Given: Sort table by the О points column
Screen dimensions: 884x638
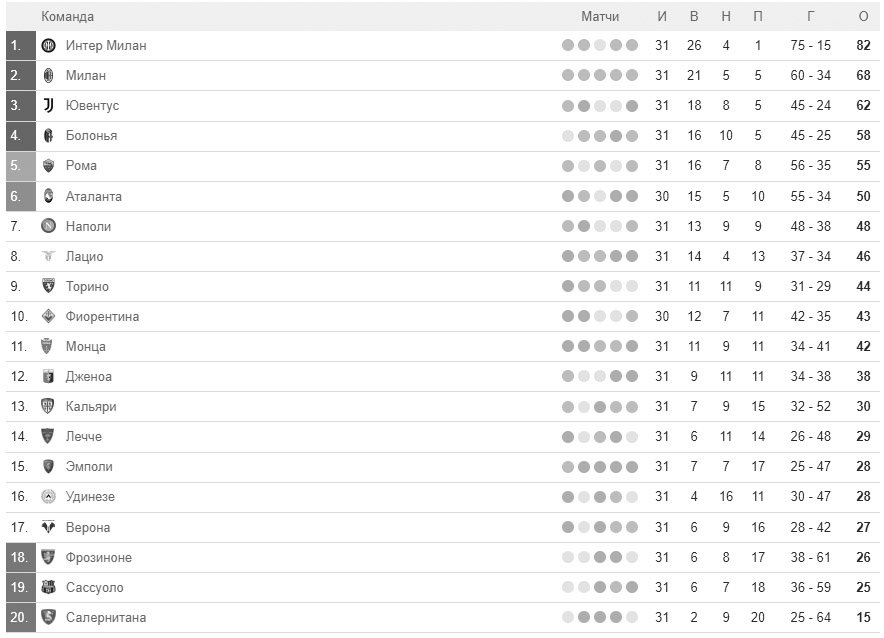Looking at the screenshot, I should click(863, 16).
